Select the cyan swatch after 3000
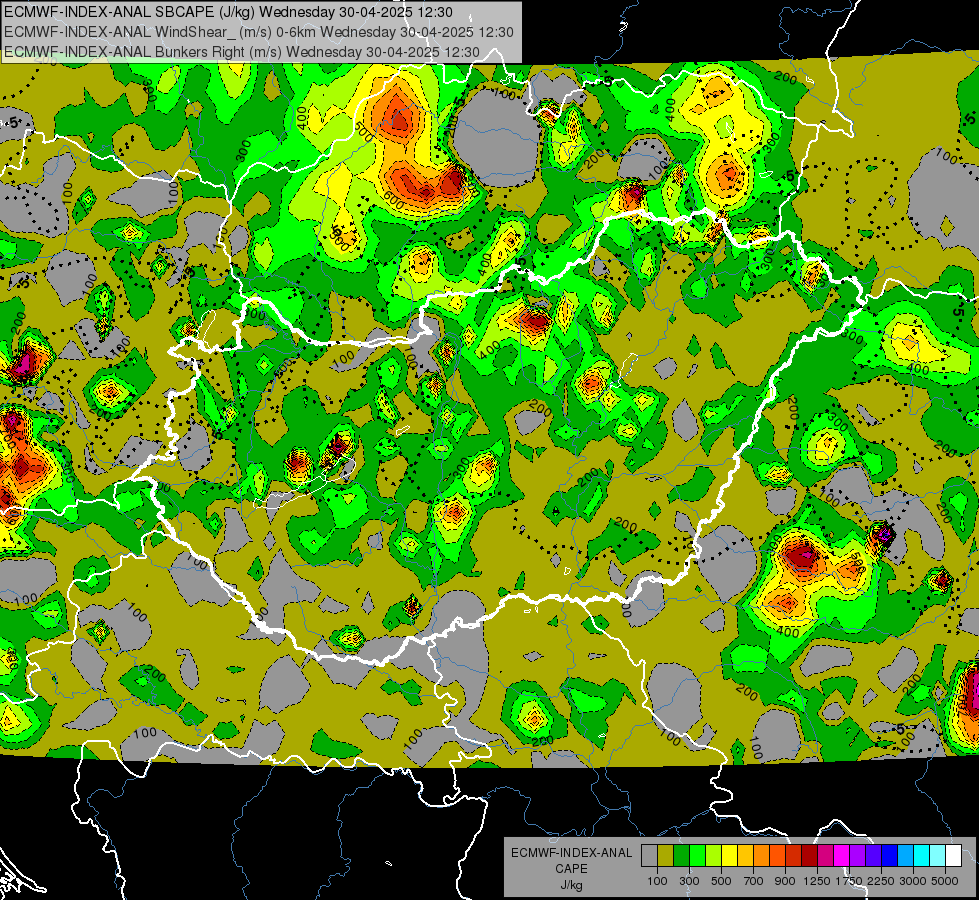The image size is (979, 900). 922,856
